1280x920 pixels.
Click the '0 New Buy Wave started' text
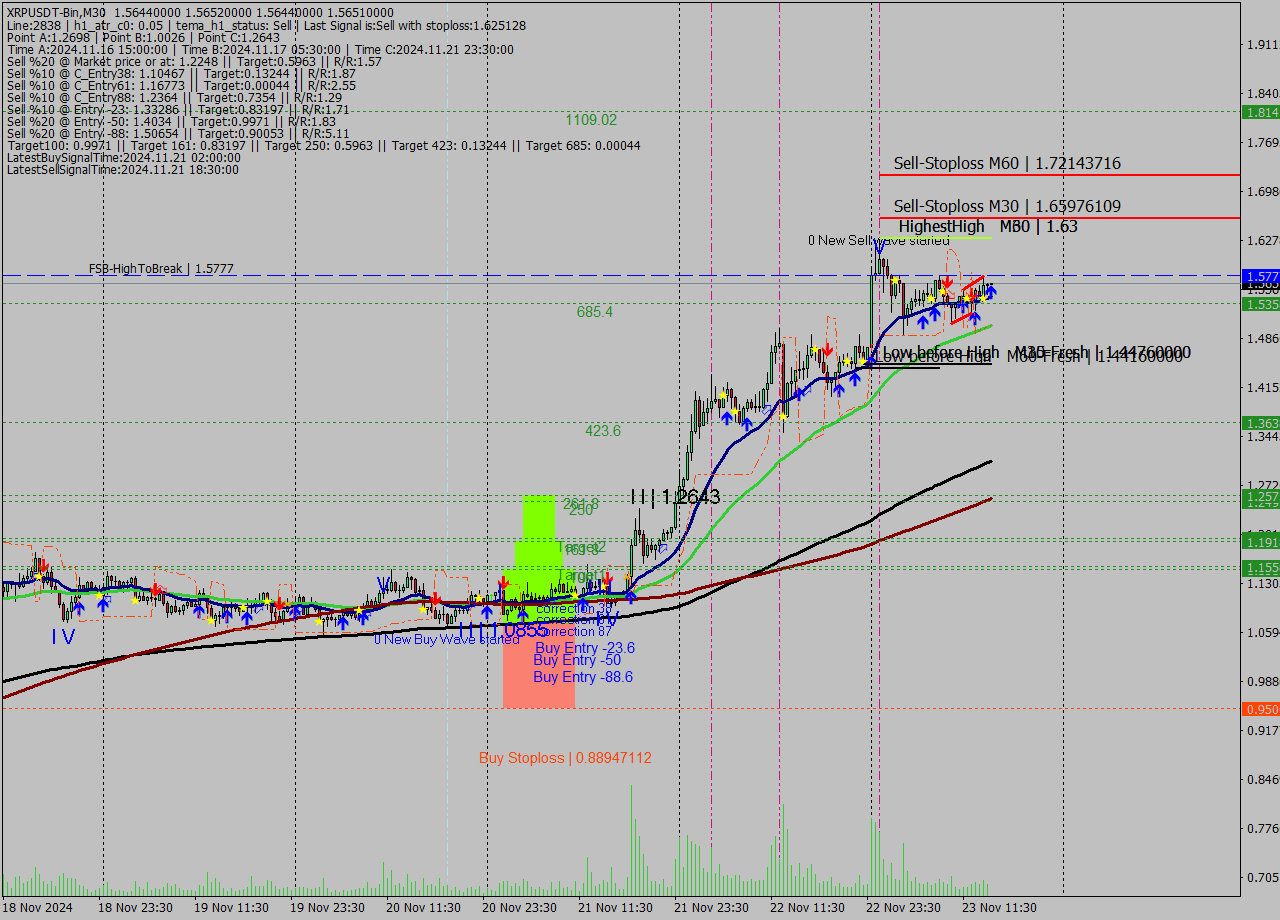(x=446, y=639)
